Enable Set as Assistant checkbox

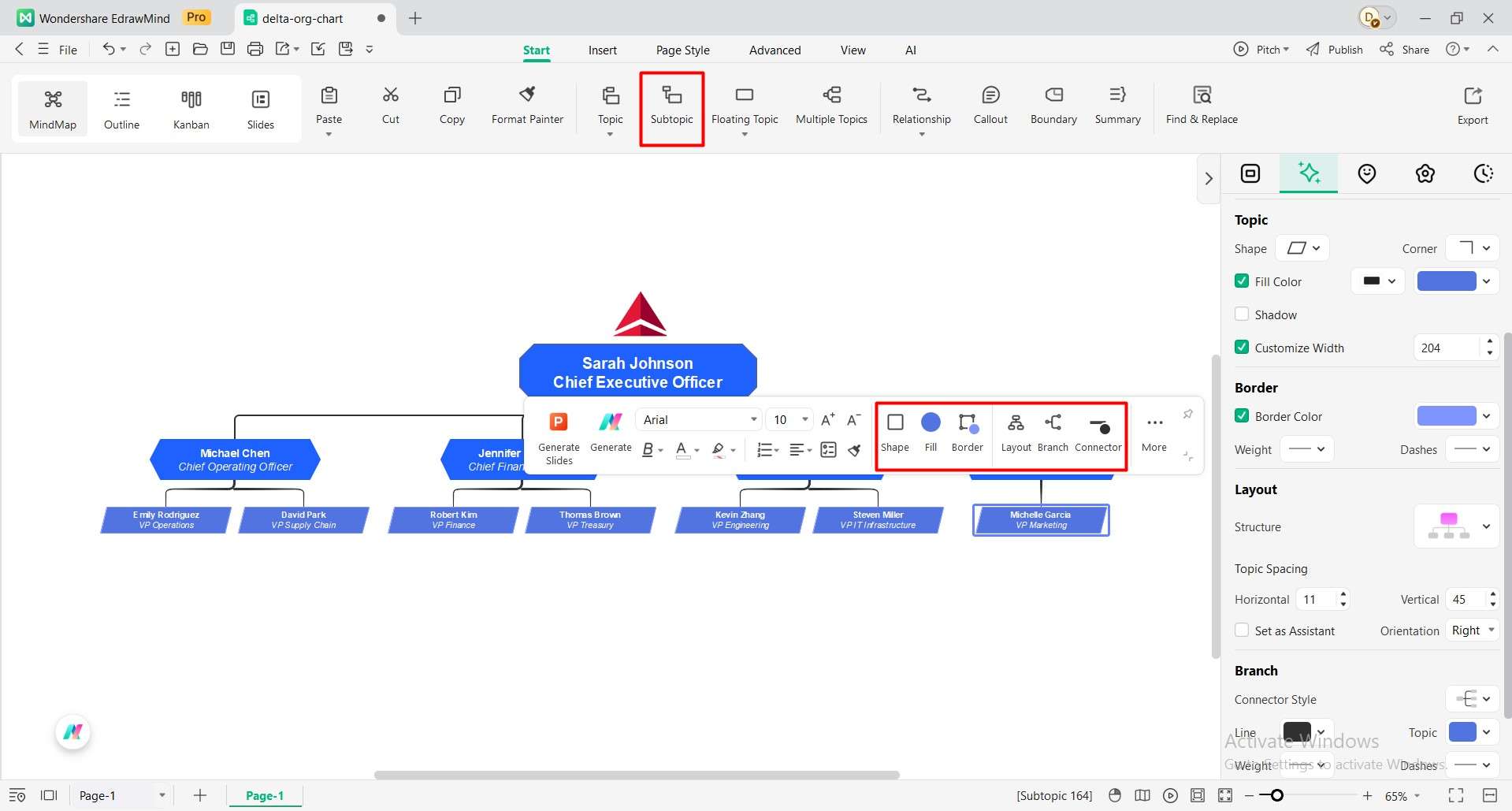[x=1242, y=631]
